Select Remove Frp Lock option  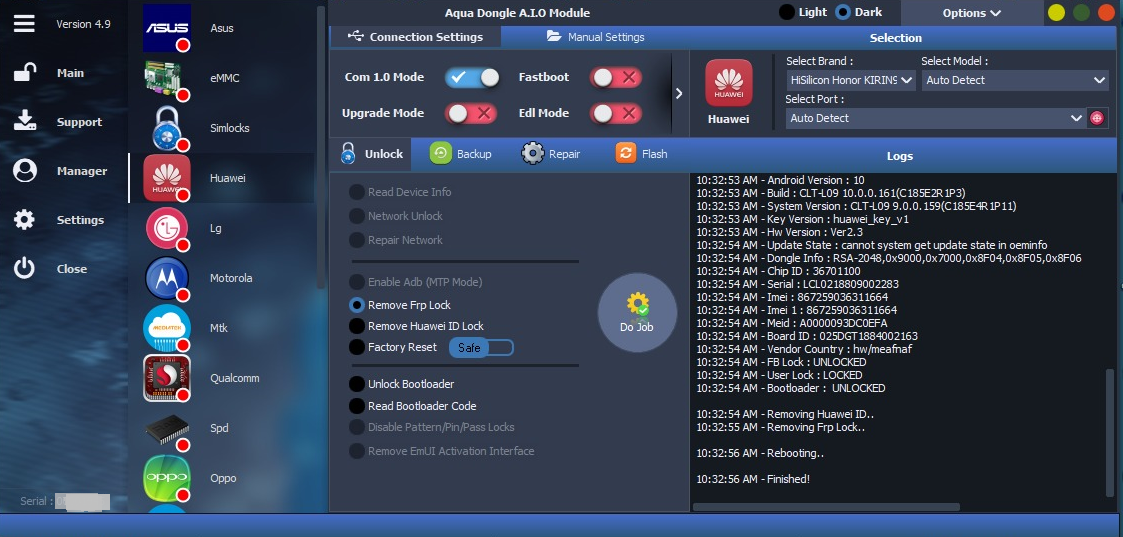click(400, 305)
